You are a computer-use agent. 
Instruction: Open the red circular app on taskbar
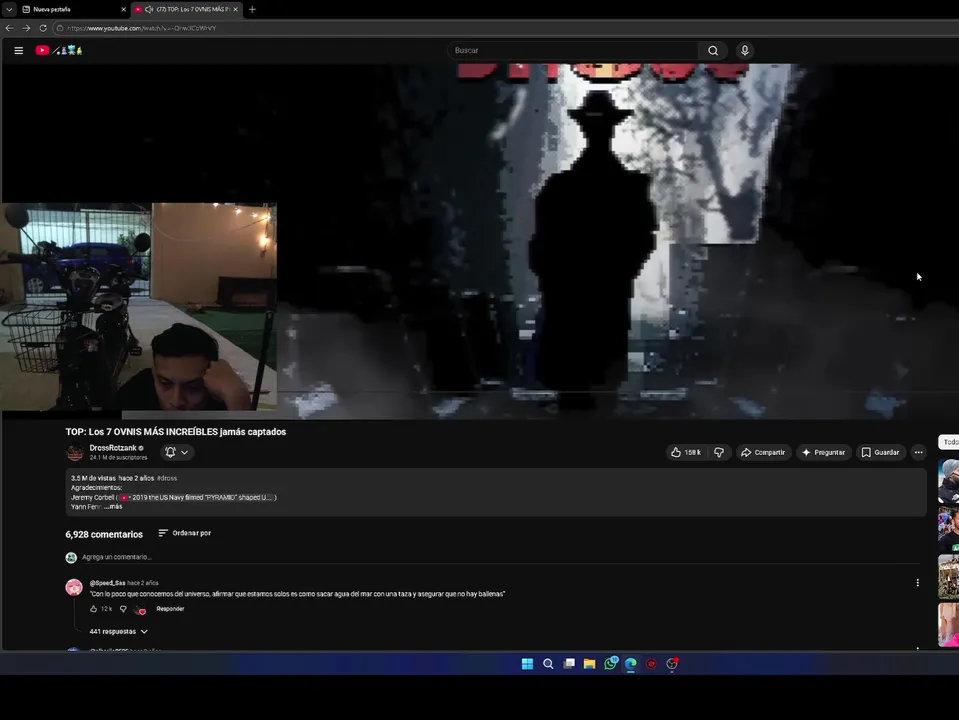pos(651,664)
